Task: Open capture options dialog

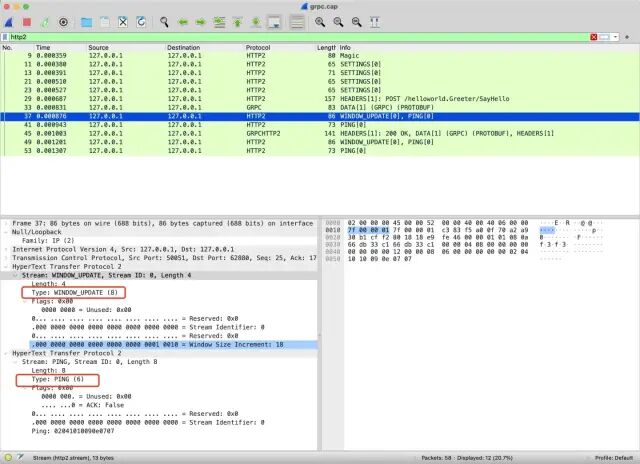Action: (x=63, y=22)
